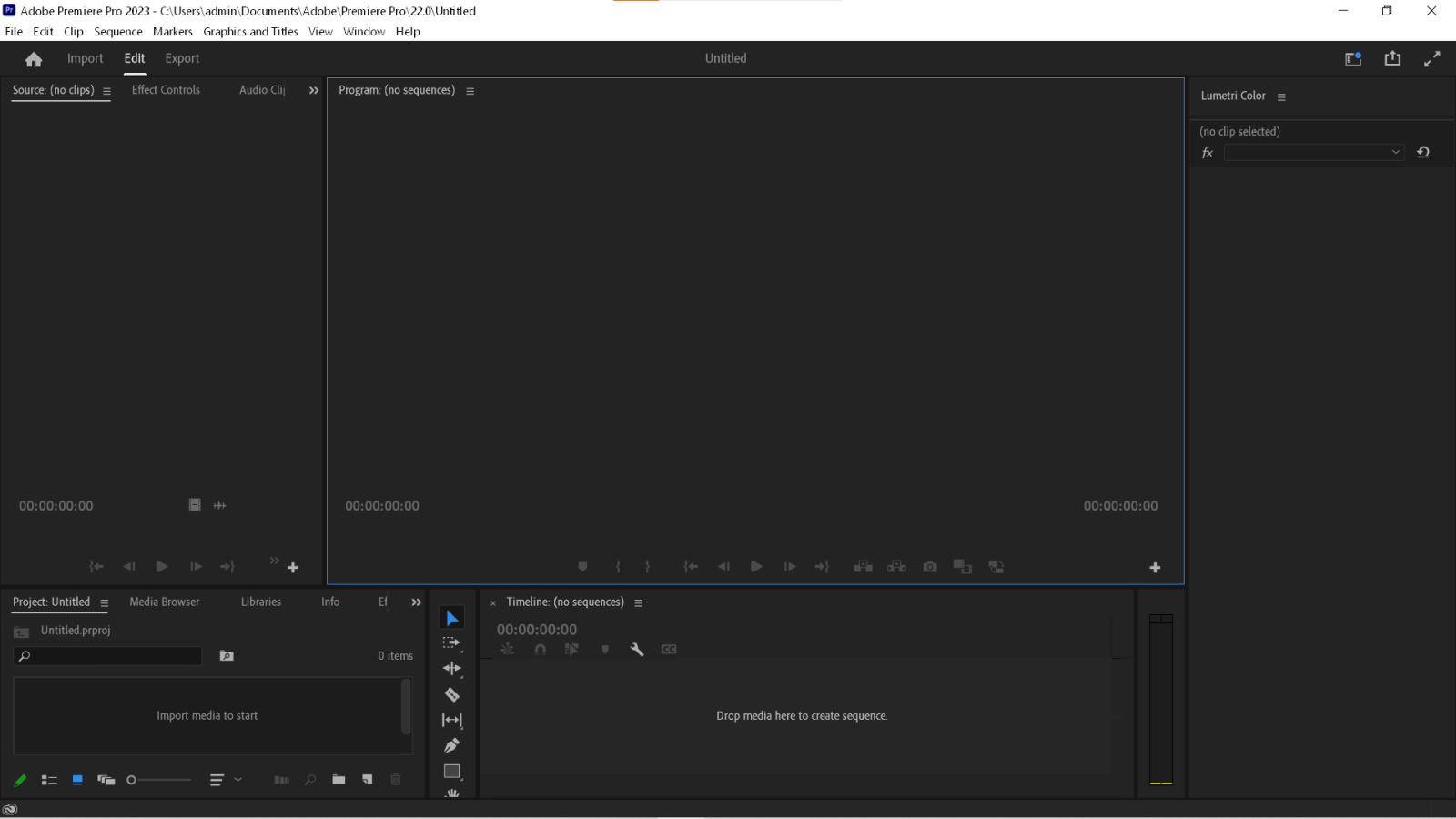Open the Sequence menu
The image size is (1456, 819).
point(118,32)
